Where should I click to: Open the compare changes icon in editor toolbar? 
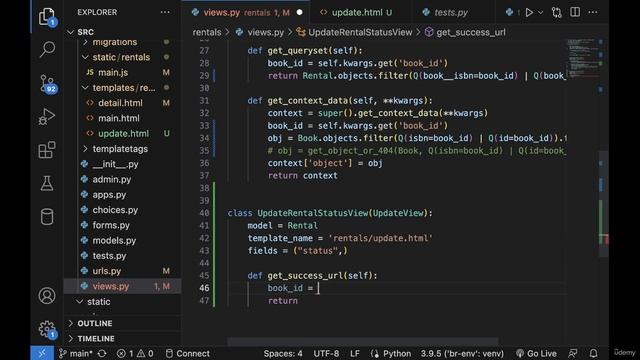pyautogui.click(x=557, y=13)
